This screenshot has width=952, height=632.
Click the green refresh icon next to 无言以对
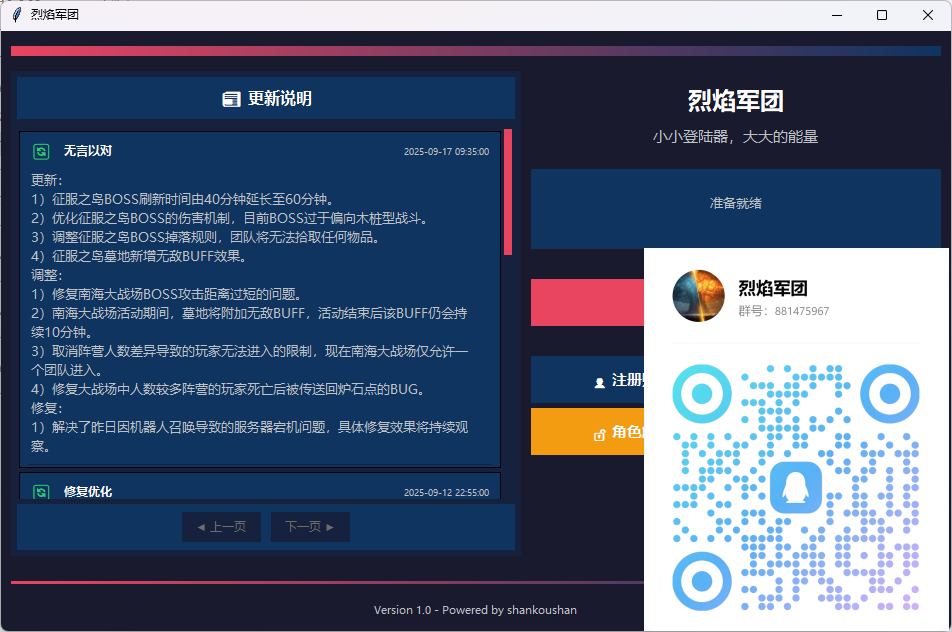pyautogui.click(x=41, y=151)
